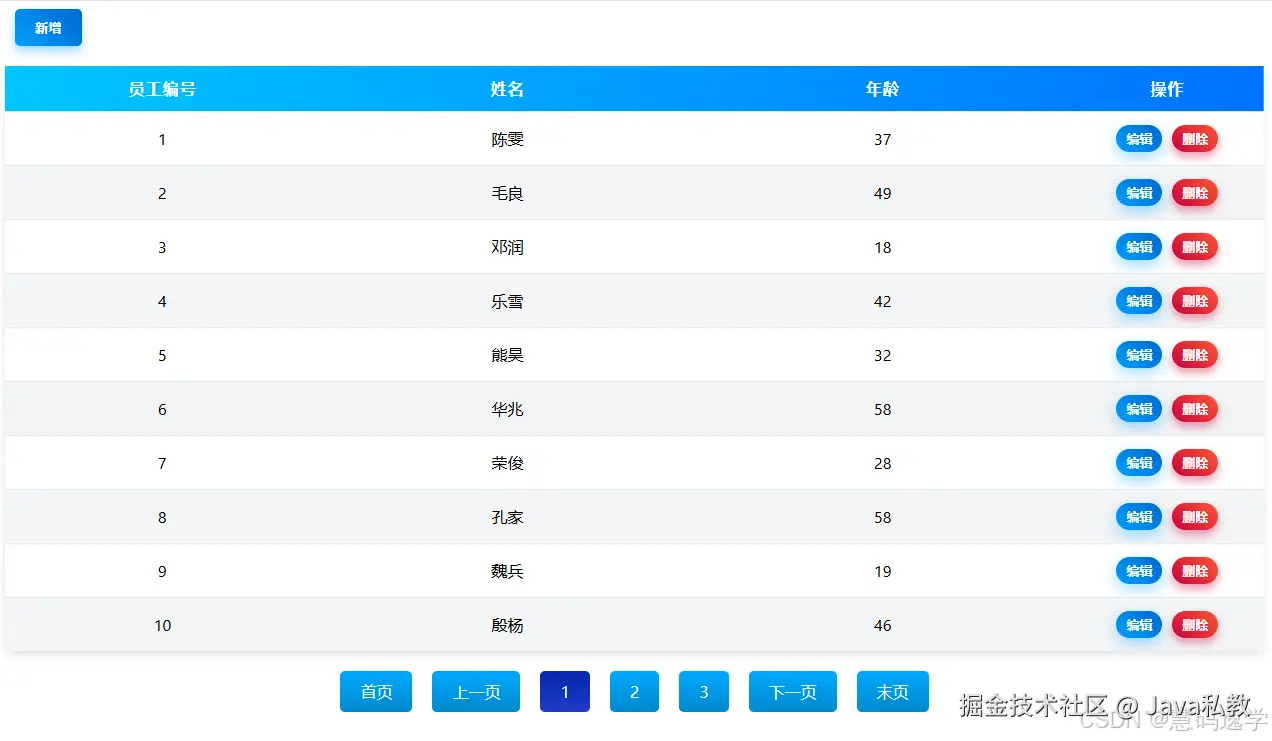Select page number 3

tap(704, 691)
